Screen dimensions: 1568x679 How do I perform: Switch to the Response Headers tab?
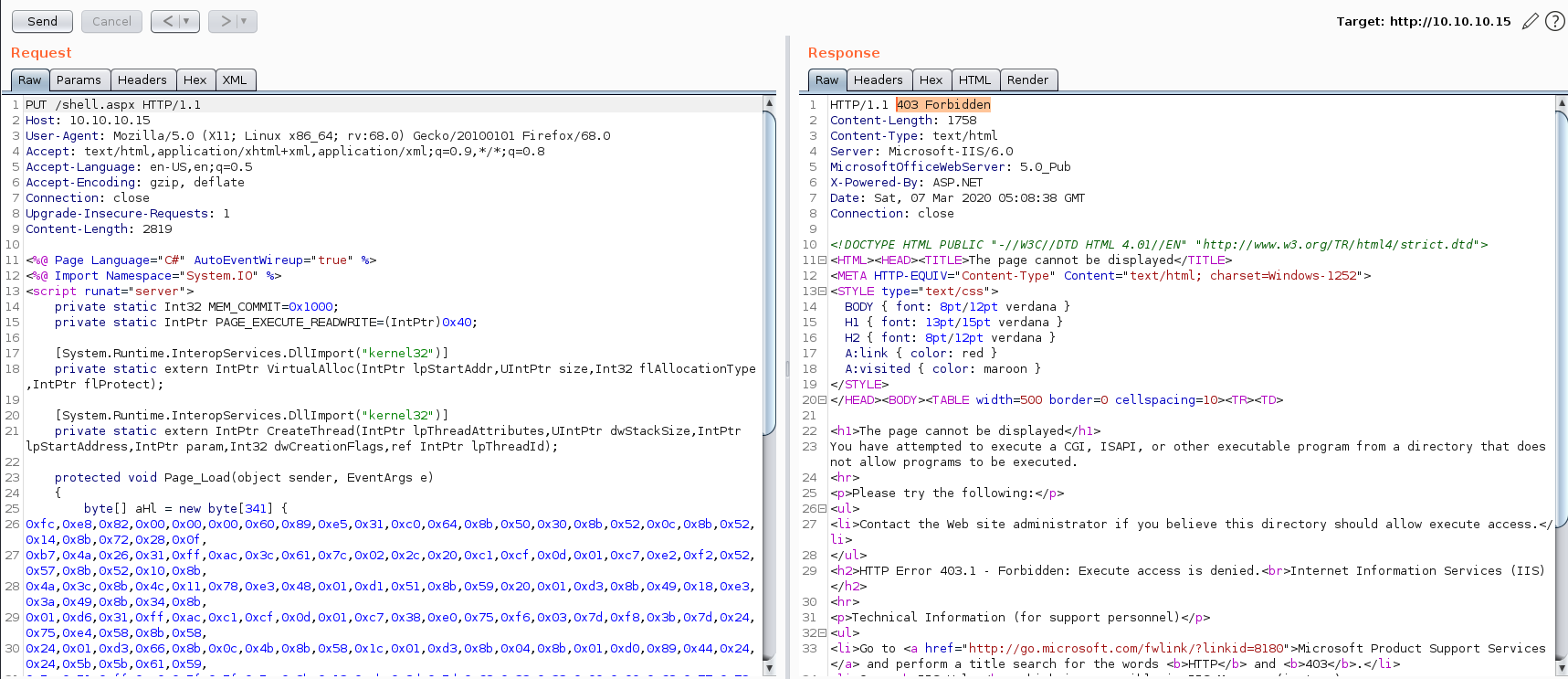point(879,80)
